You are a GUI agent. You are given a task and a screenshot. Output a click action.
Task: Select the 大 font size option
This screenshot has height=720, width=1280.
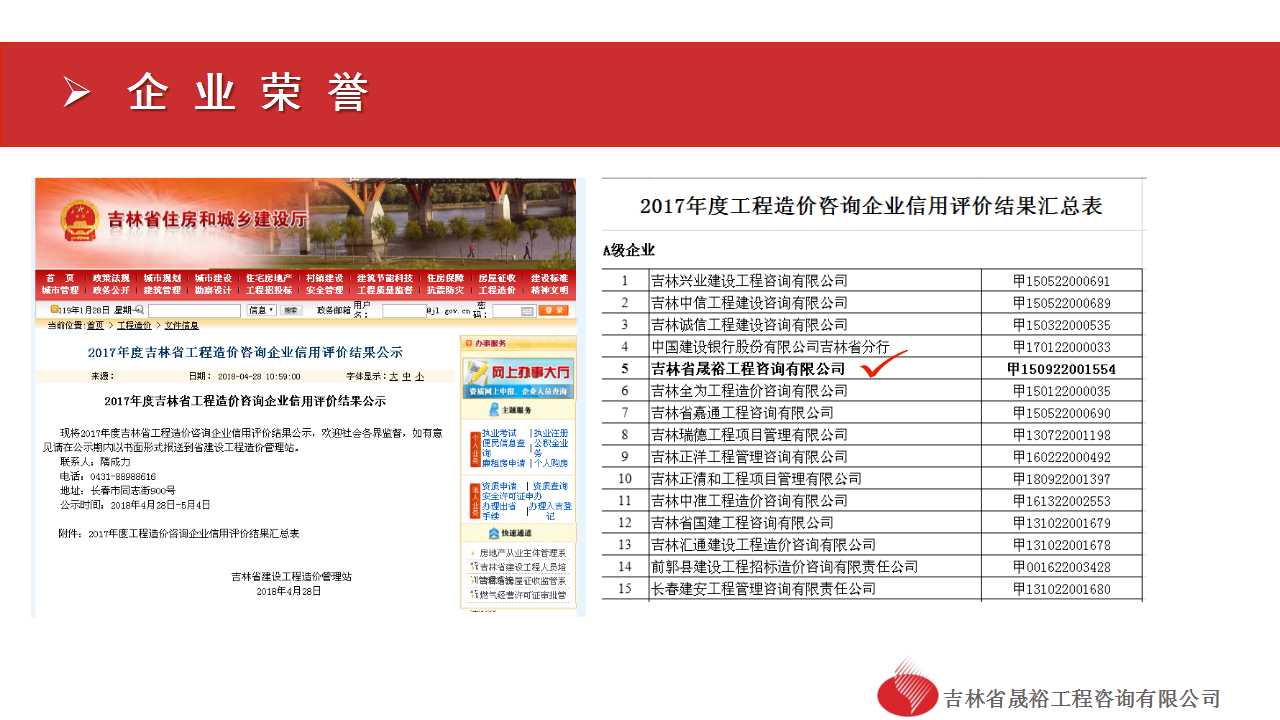click(x=393, y=376)
